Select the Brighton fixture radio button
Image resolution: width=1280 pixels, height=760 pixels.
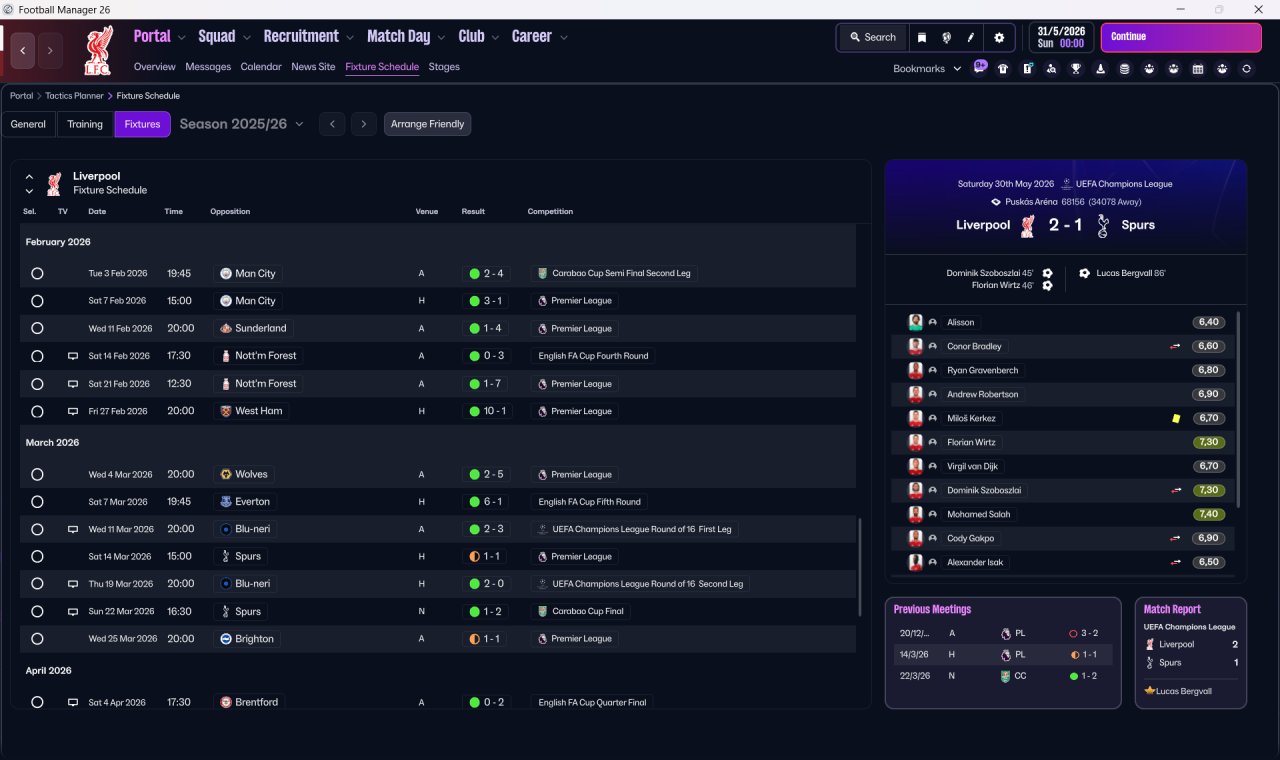pyautogui.click(x=37, y=639)
